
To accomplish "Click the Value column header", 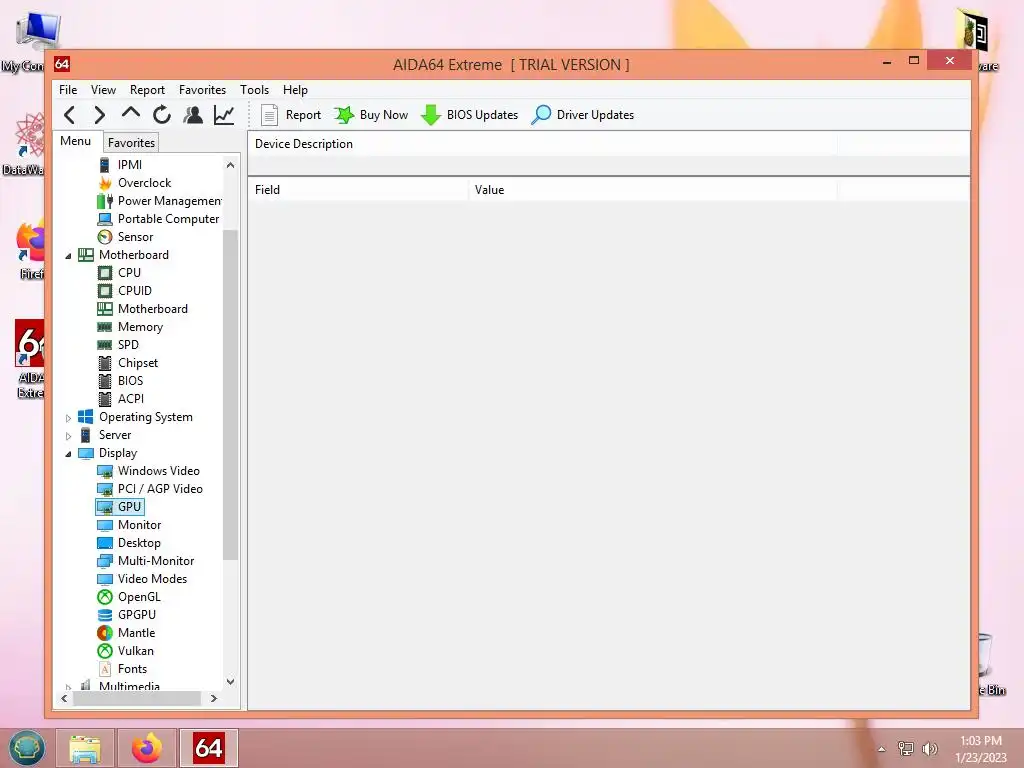I will click(x=652, y=189).
